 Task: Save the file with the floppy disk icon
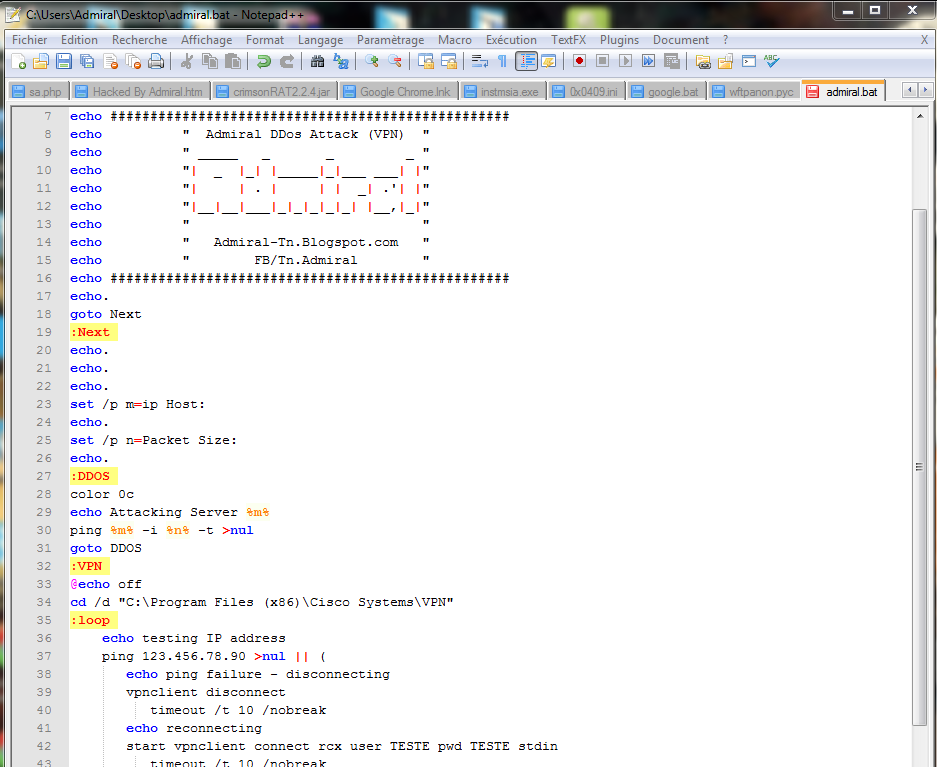64,62
